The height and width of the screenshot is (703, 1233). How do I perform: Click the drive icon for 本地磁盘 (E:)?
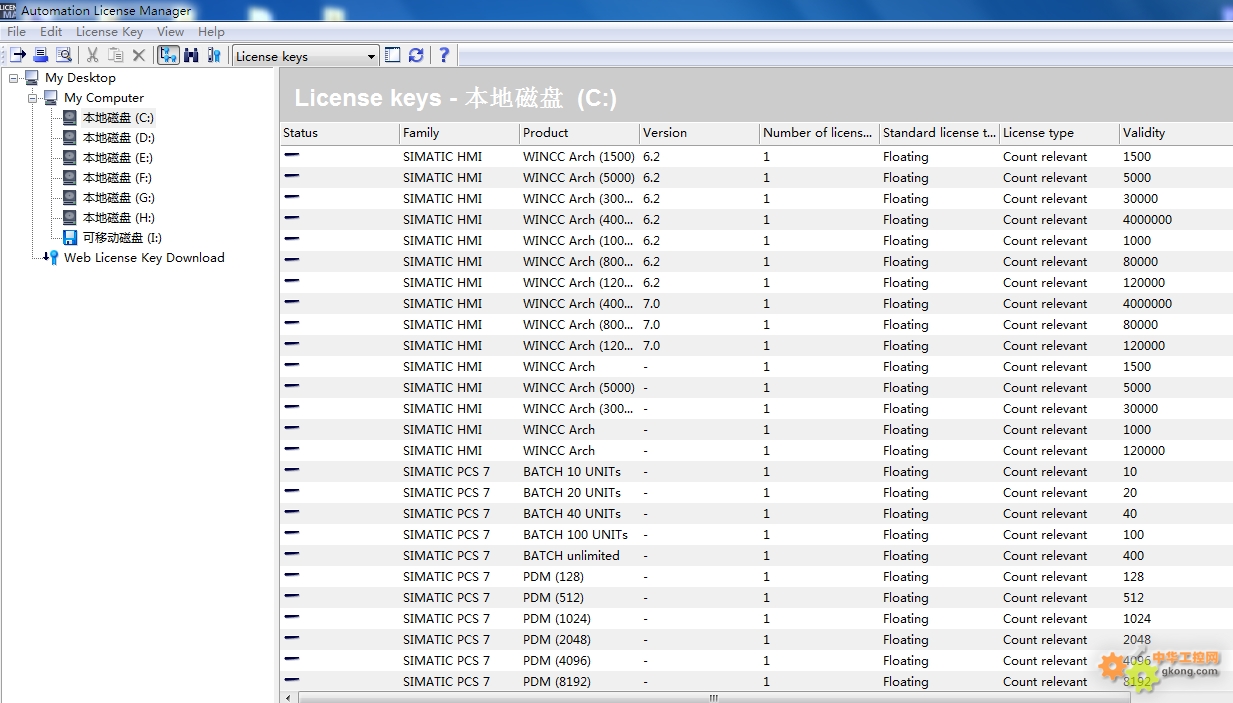click(70, 158)
